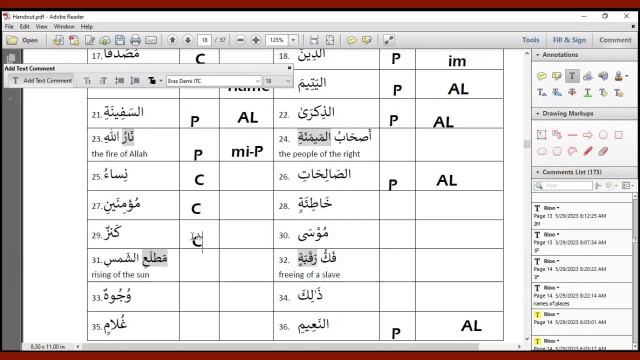Viewport: 640px width, 360px height.
Task: Go to previous page with up arrow
Action: tap(172, 40)
